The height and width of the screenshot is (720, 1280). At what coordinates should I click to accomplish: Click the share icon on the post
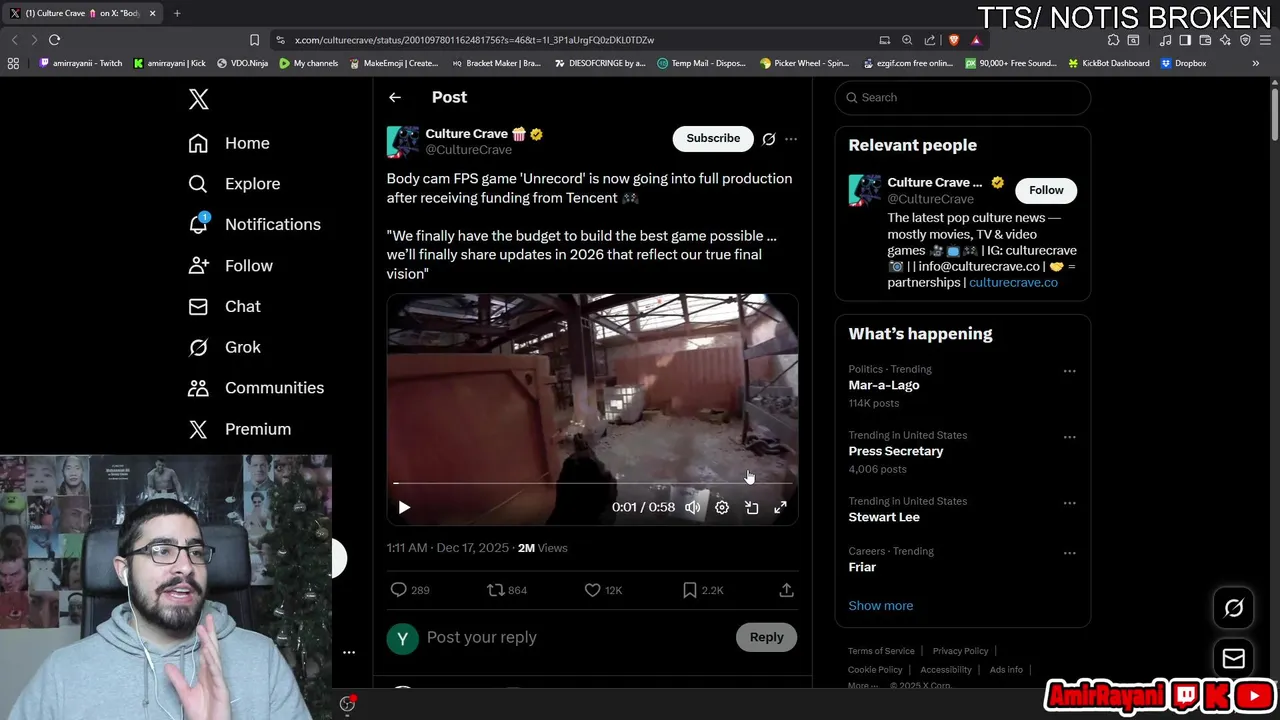tap(786, 590)
